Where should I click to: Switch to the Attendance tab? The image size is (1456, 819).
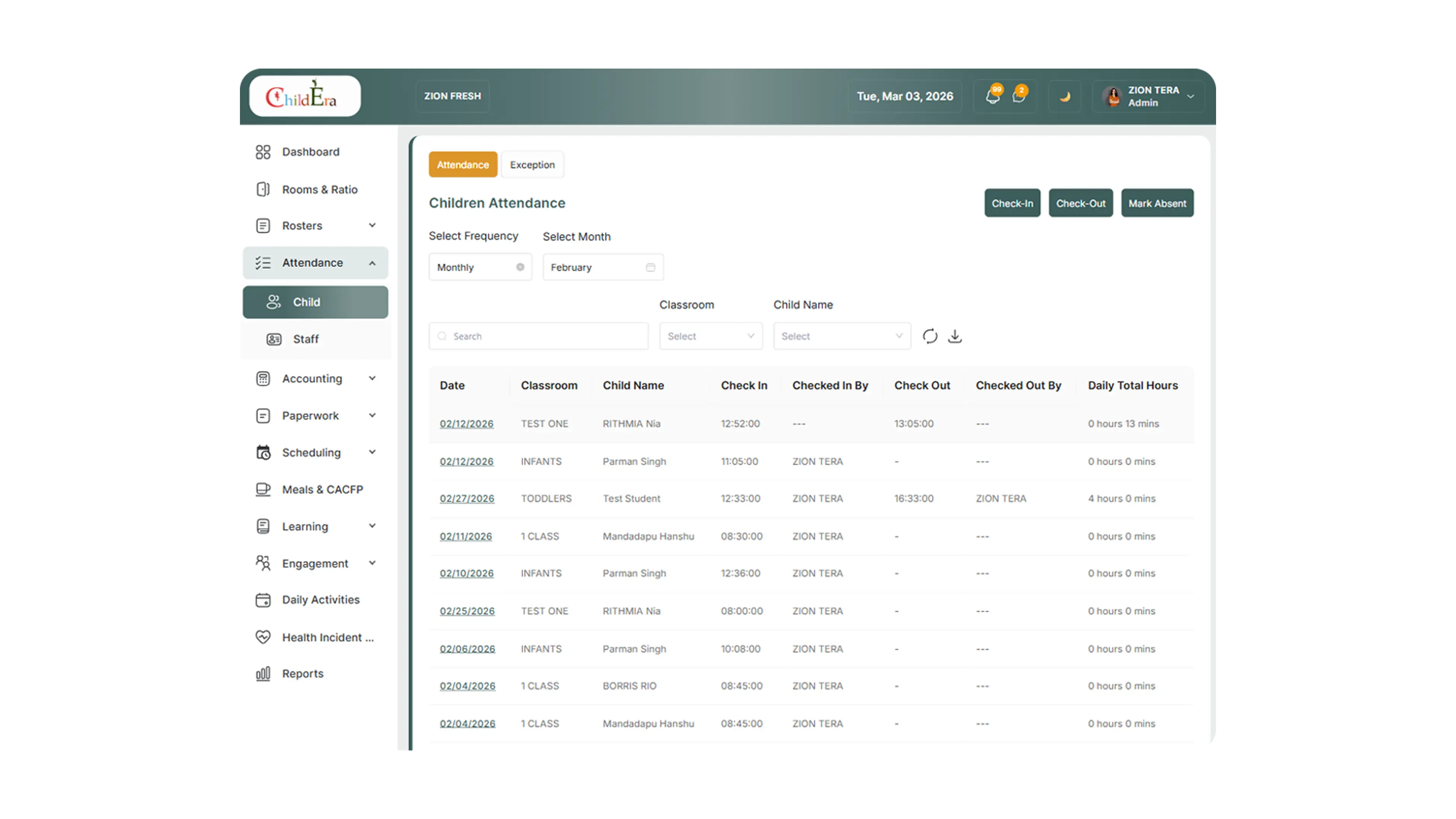463,165
